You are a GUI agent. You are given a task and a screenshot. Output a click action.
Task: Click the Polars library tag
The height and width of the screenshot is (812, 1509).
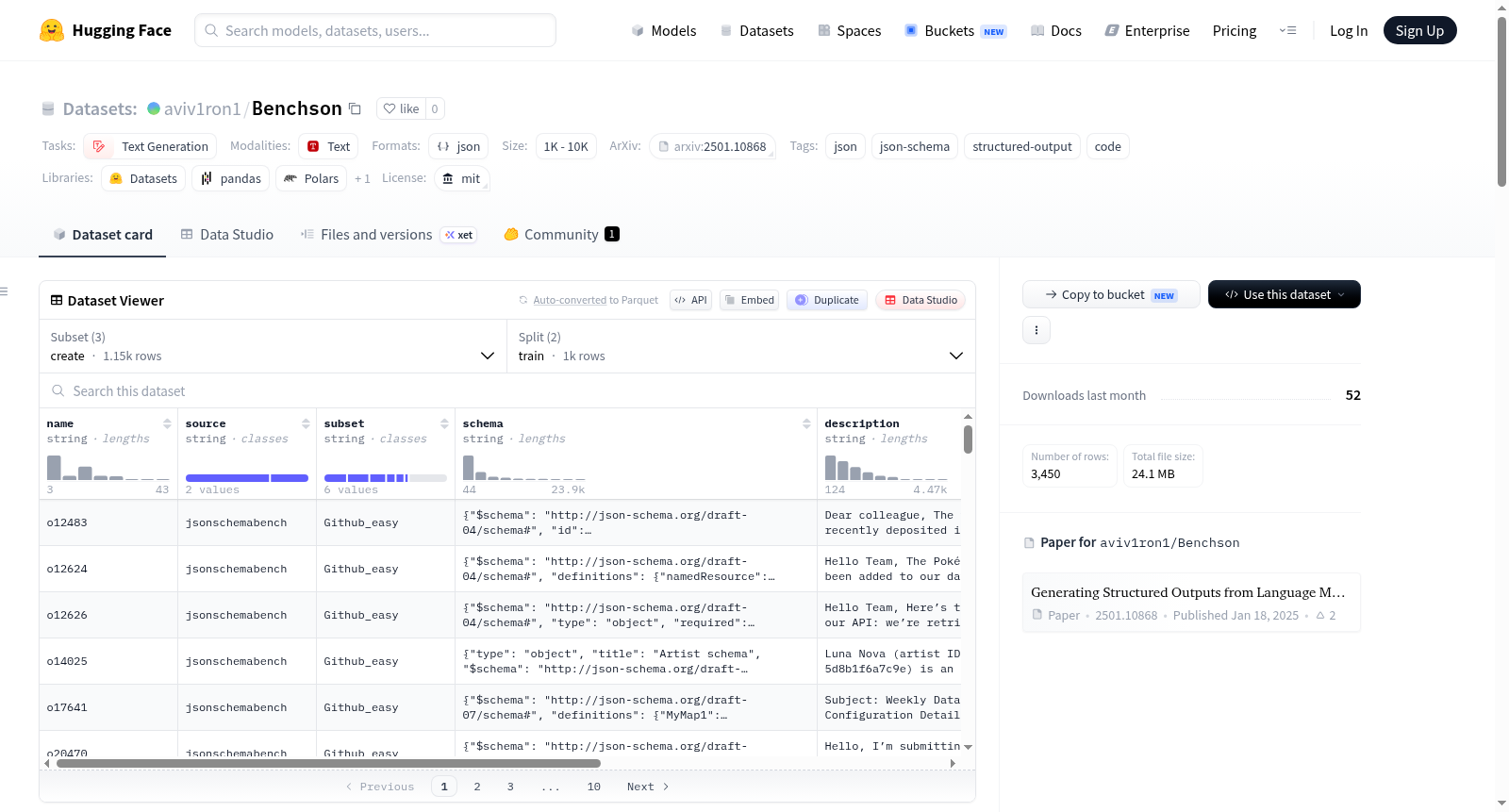[x=311, y=178]
